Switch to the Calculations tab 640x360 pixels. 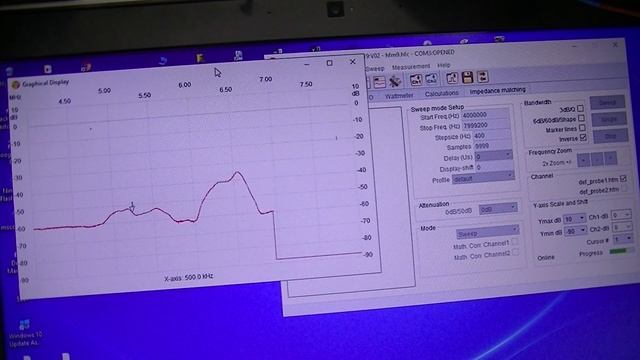(x=442, y=93)
